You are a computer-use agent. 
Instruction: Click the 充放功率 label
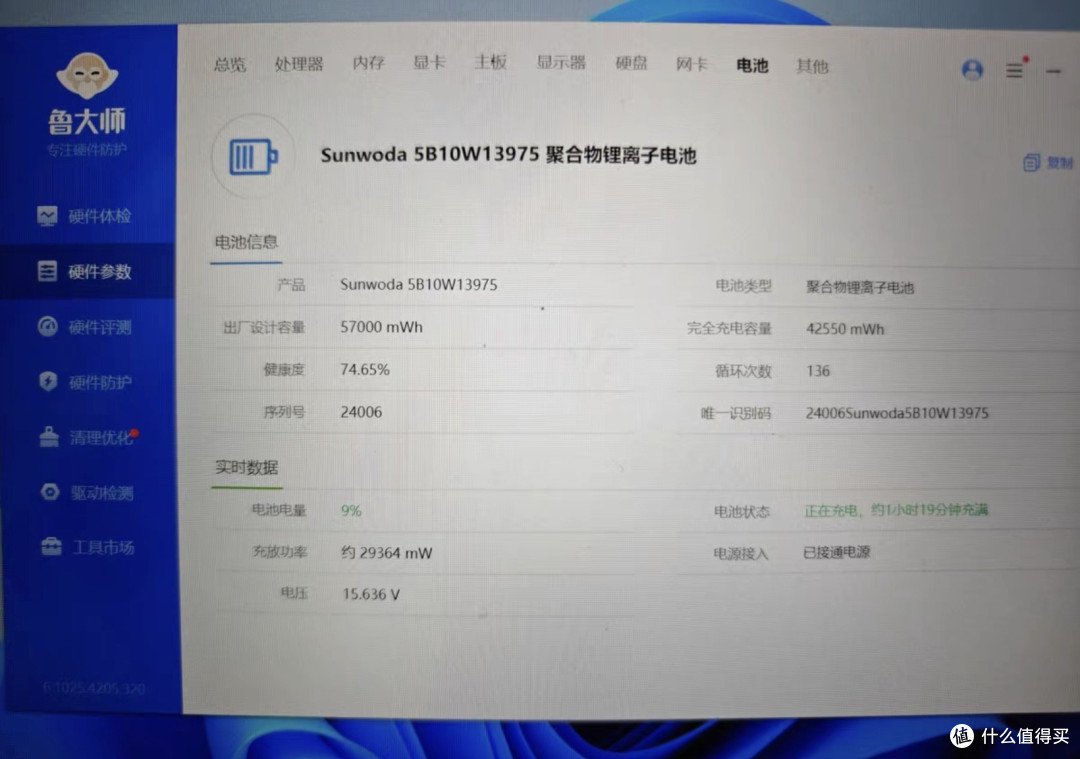point(279,552)
